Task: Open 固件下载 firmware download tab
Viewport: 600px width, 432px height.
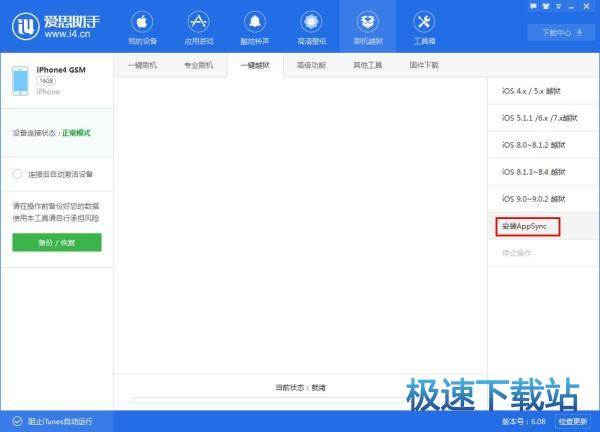Action: click(x=424, y=65)
